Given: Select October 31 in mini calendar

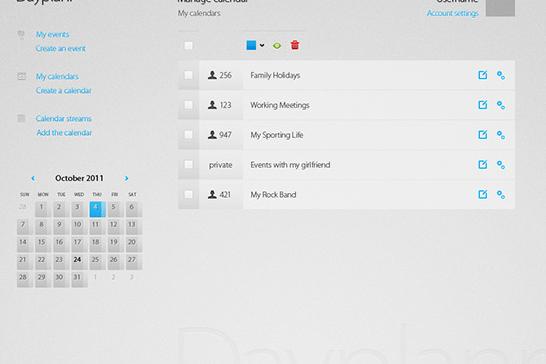Looking at the screenshot, I should point(79,279).
